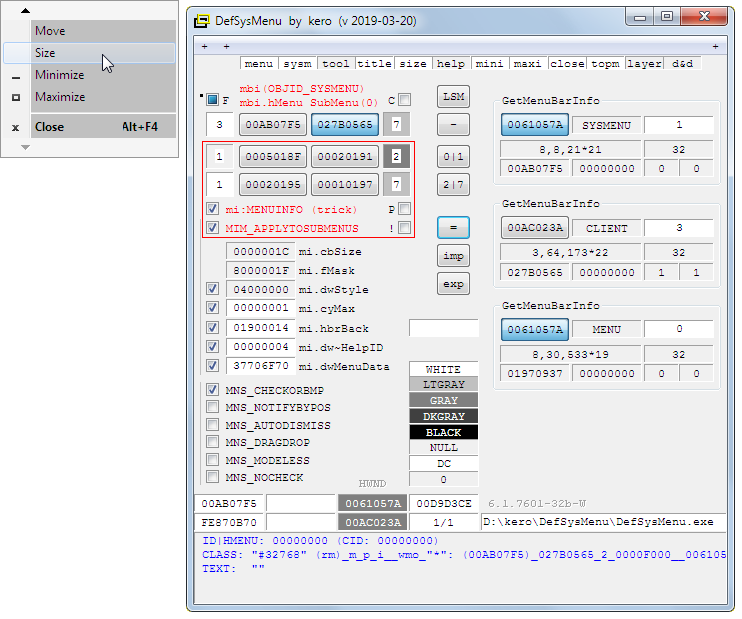Click the '0|1' button

(453, 157)
